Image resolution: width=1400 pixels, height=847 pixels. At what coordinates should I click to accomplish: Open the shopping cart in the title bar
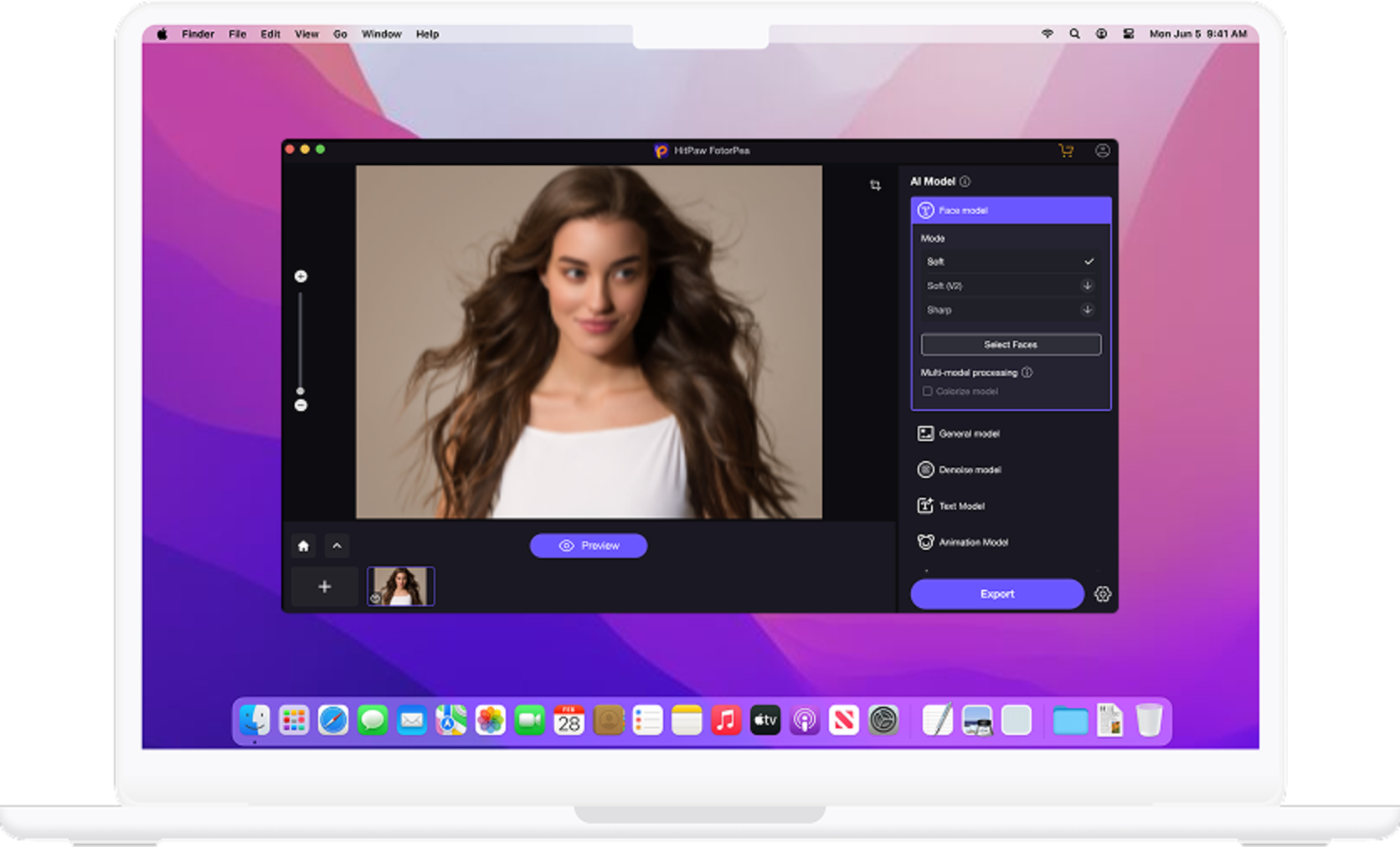[x=1066, y=150]
